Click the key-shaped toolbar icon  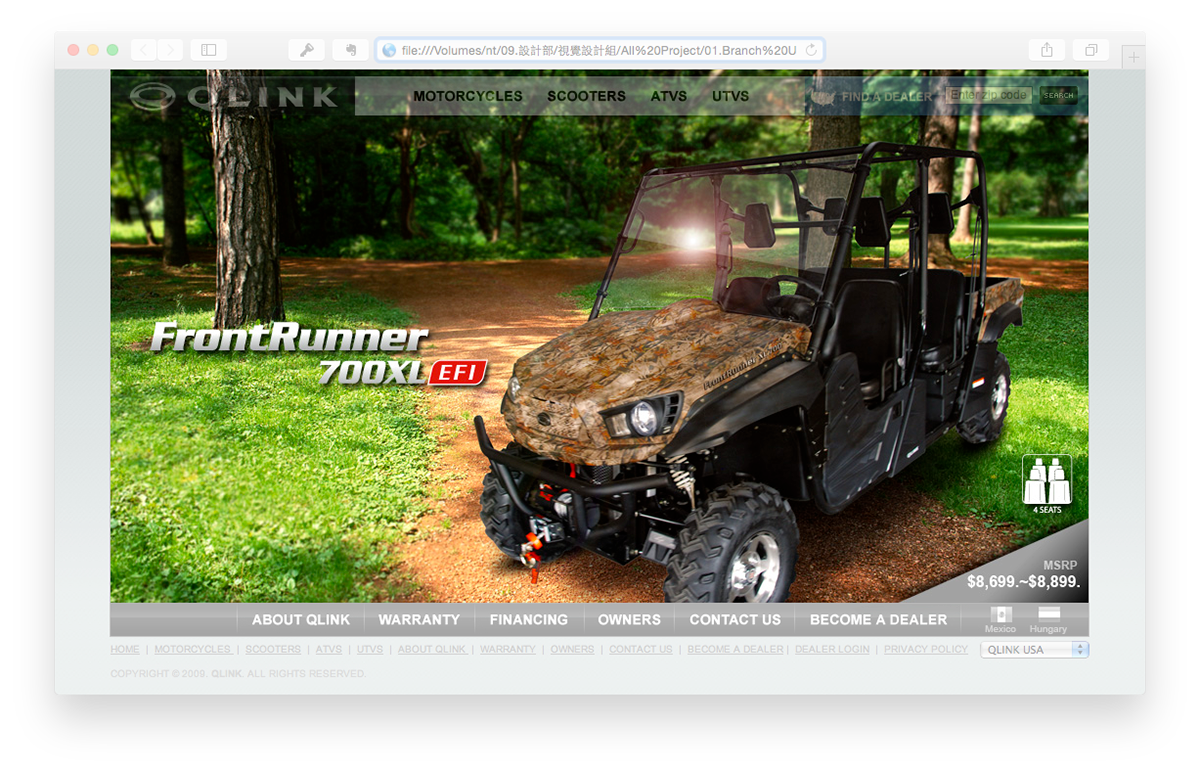(307, 50)
